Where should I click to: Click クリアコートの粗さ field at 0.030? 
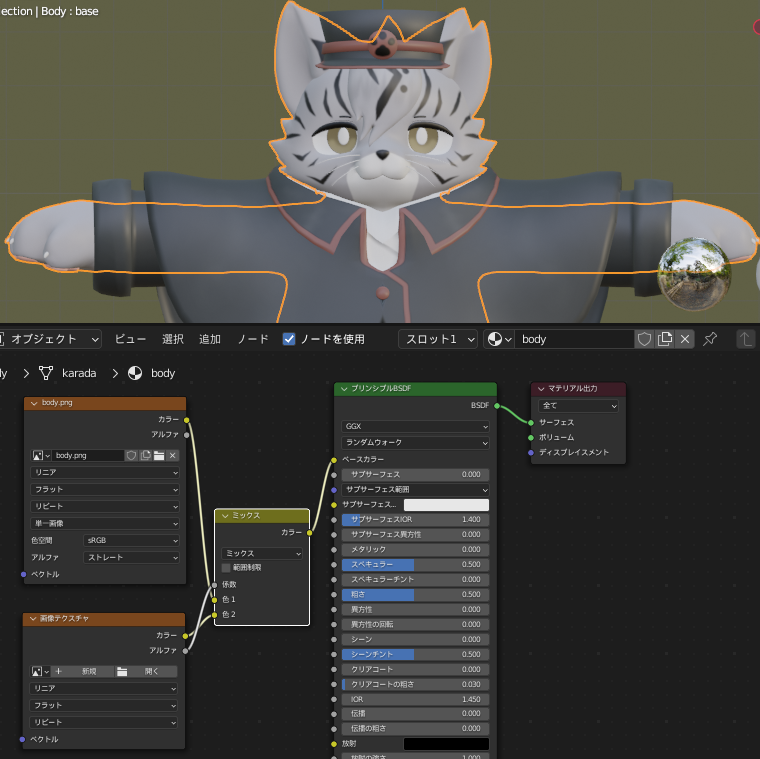[415, 685]
